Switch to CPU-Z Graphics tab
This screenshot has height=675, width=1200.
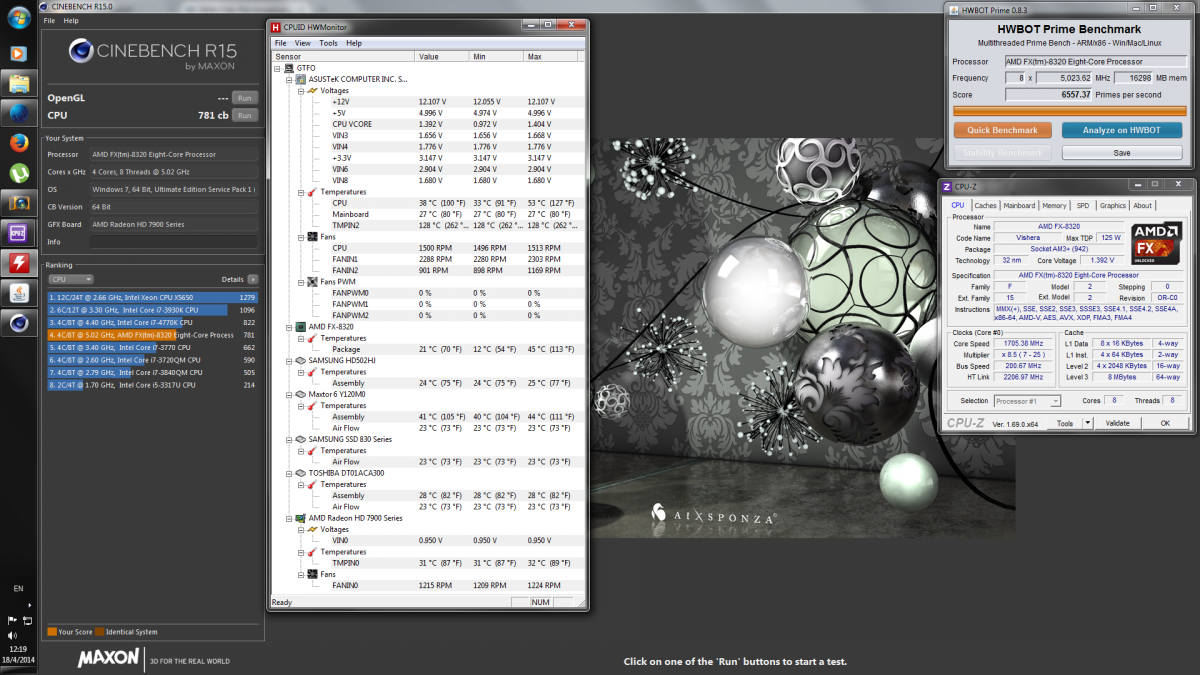(1113, 205)
